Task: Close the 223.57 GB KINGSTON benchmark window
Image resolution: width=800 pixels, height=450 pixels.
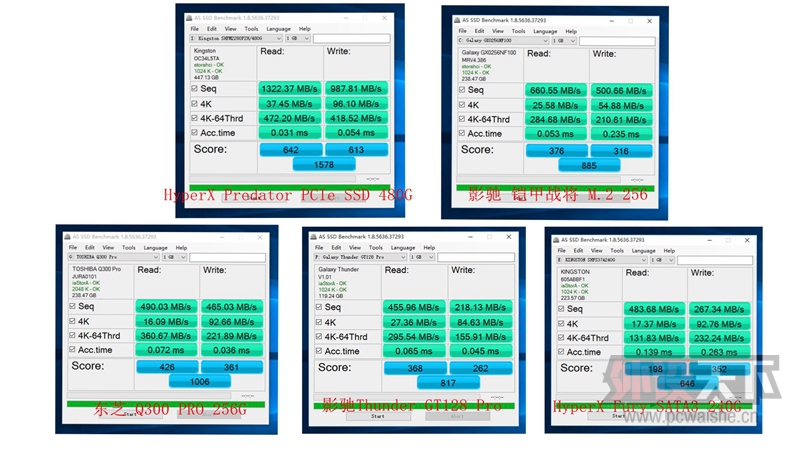Action: (x=746, y=240)
